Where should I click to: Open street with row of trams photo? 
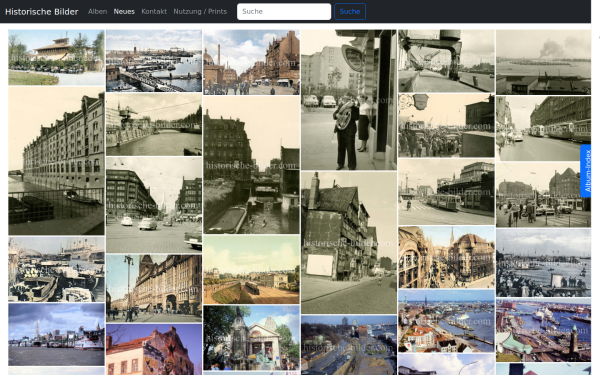tap(543, 128)
